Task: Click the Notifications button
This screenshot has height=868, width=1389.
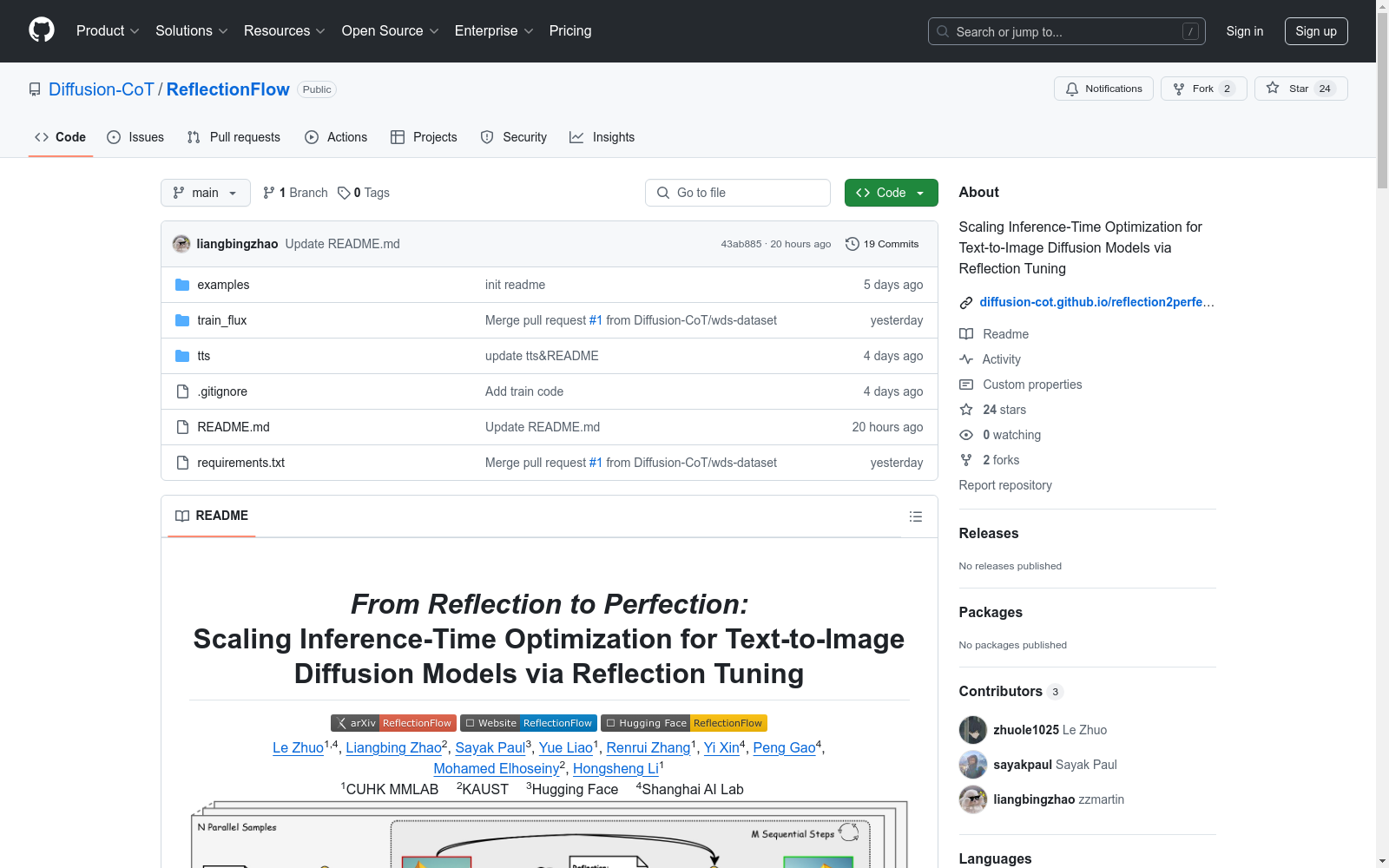Action: tap(1103, 89)
